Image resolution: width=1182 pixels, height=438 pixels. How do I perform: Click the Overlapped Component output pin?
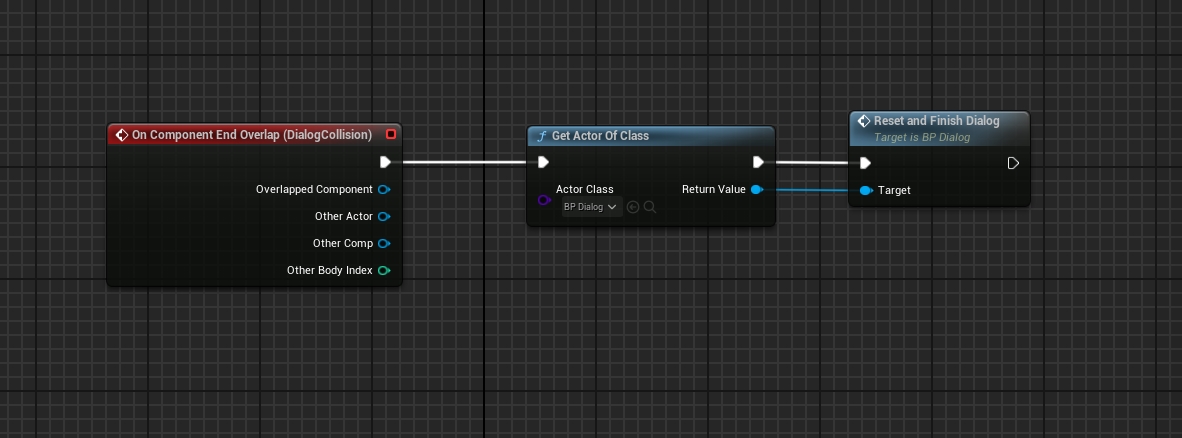coord(383,189)
